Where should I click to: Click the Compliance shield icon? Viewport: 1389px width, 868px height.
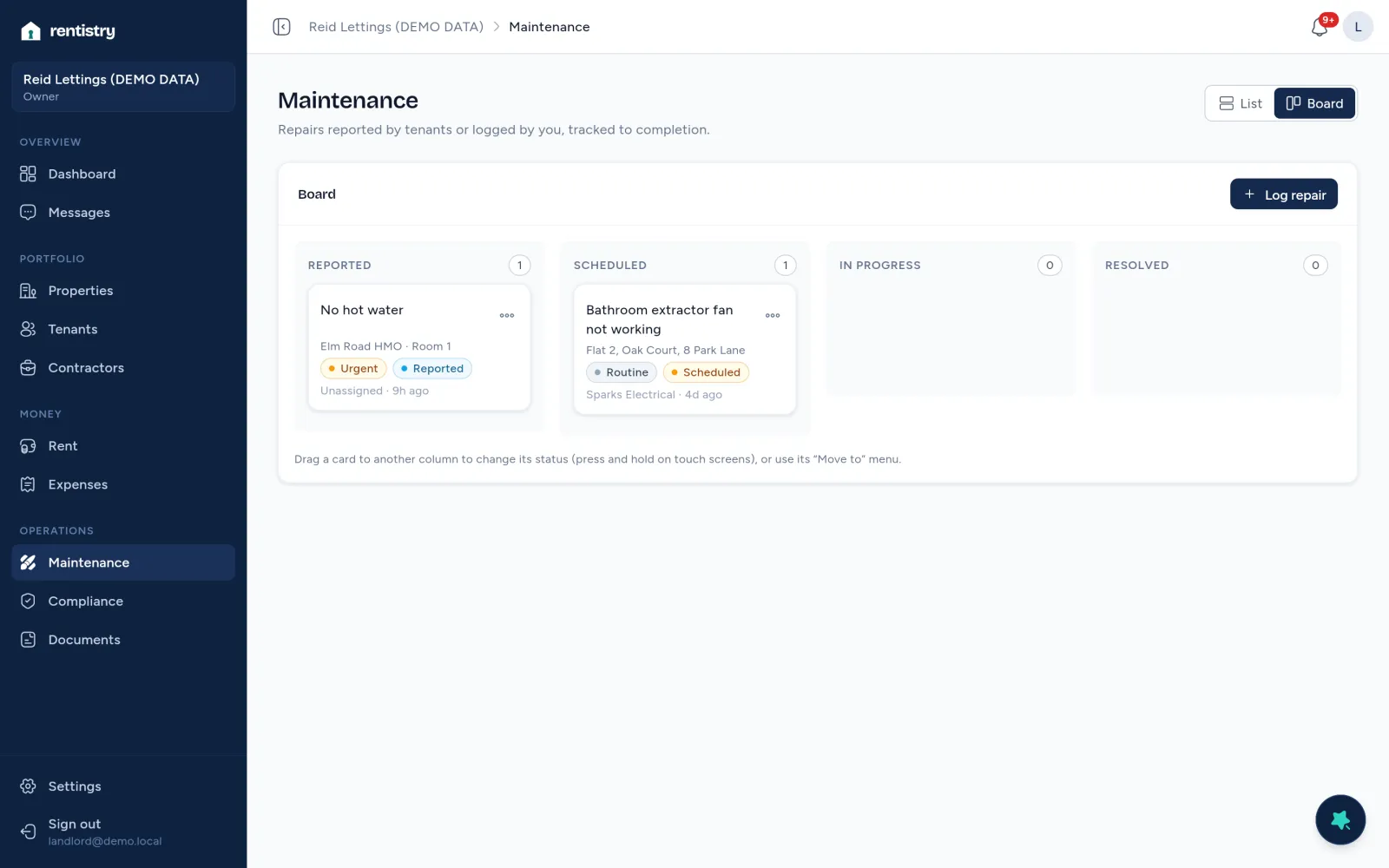[x=28, y=602]
